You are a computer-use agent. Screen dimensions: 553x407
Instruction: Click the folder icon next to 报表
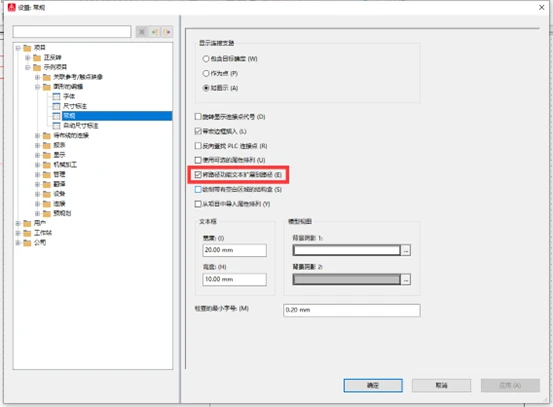pyautogui.click(x=47, y=145)
